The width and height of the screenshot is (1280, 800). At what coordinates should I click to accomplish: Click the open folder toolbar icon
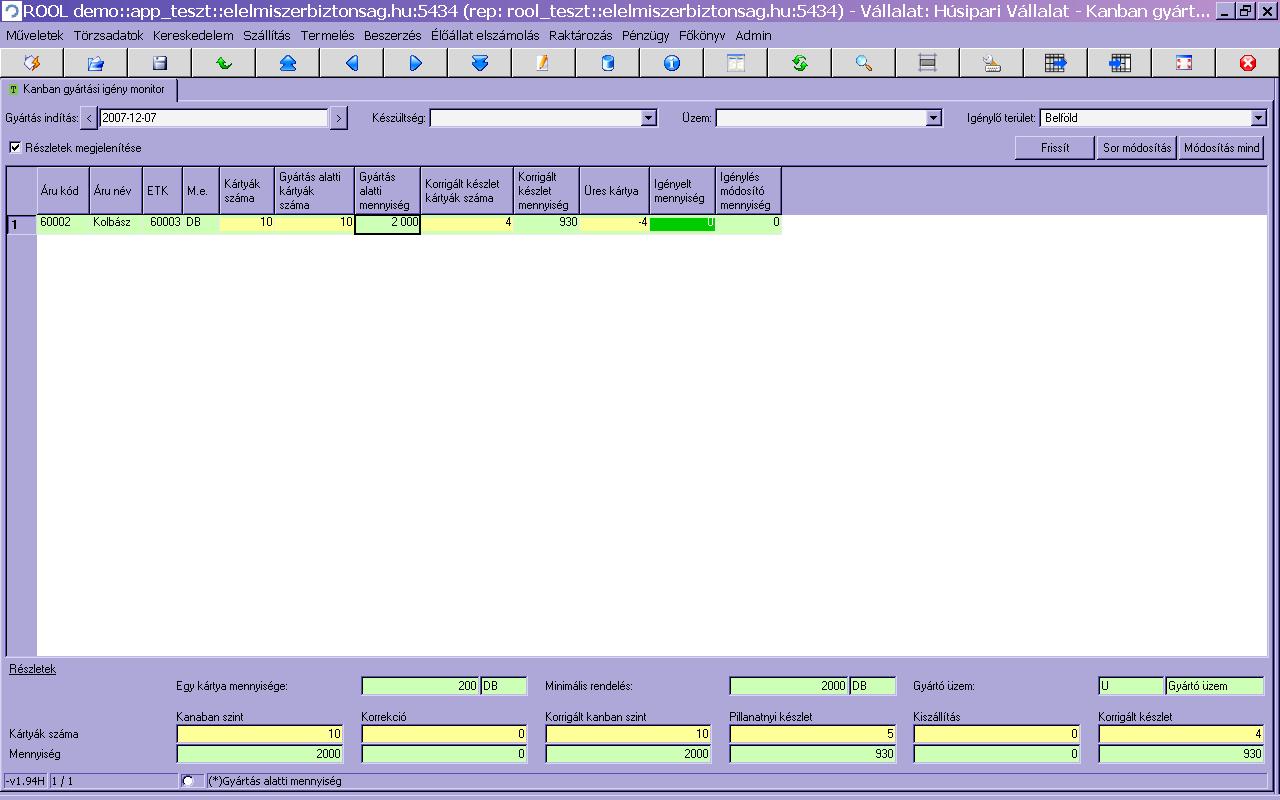96,63
